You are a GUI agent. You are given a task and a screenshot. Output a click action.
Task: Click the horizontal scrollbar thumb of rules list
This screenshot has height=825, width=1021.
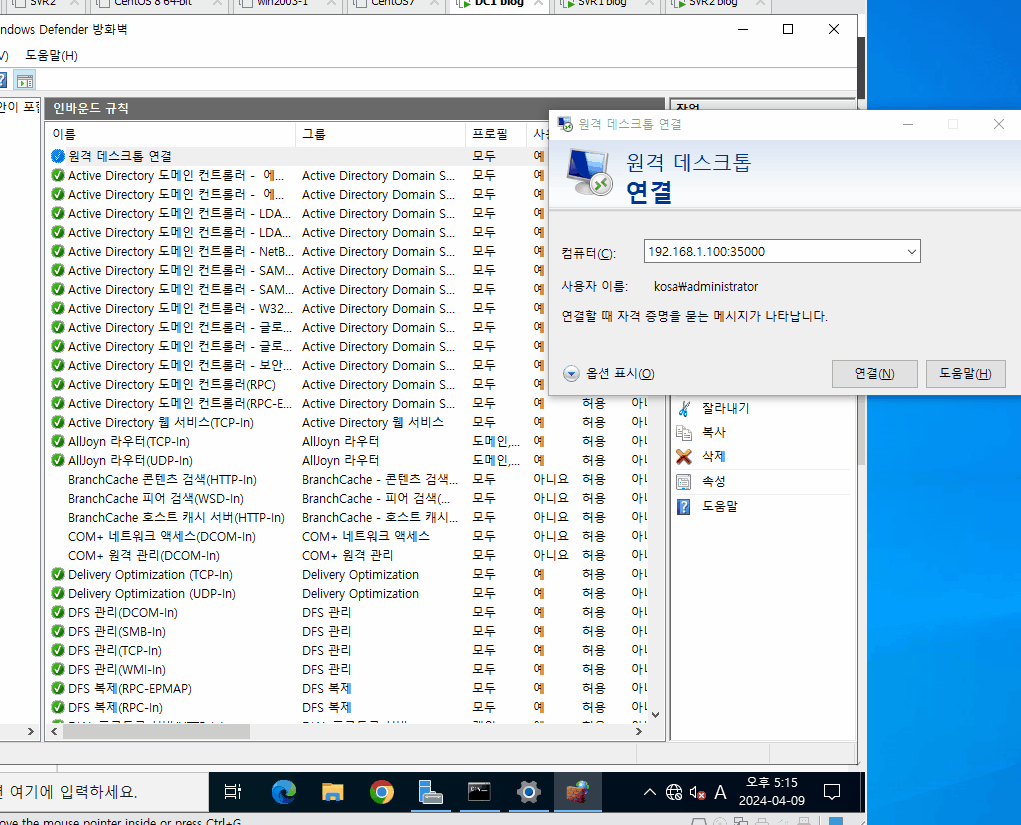coord(156,731)
